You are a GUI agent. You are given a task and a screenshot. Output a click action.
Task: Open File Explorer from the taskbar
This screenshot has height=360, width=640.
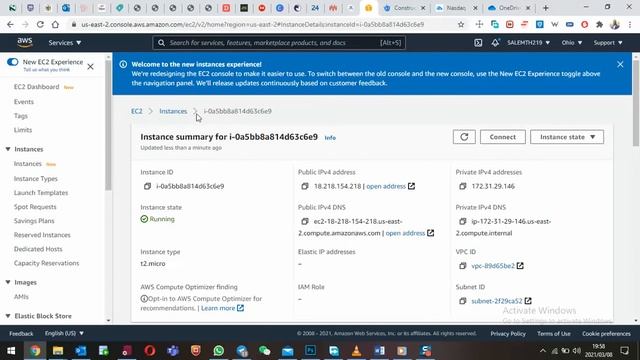coord(58,351)
